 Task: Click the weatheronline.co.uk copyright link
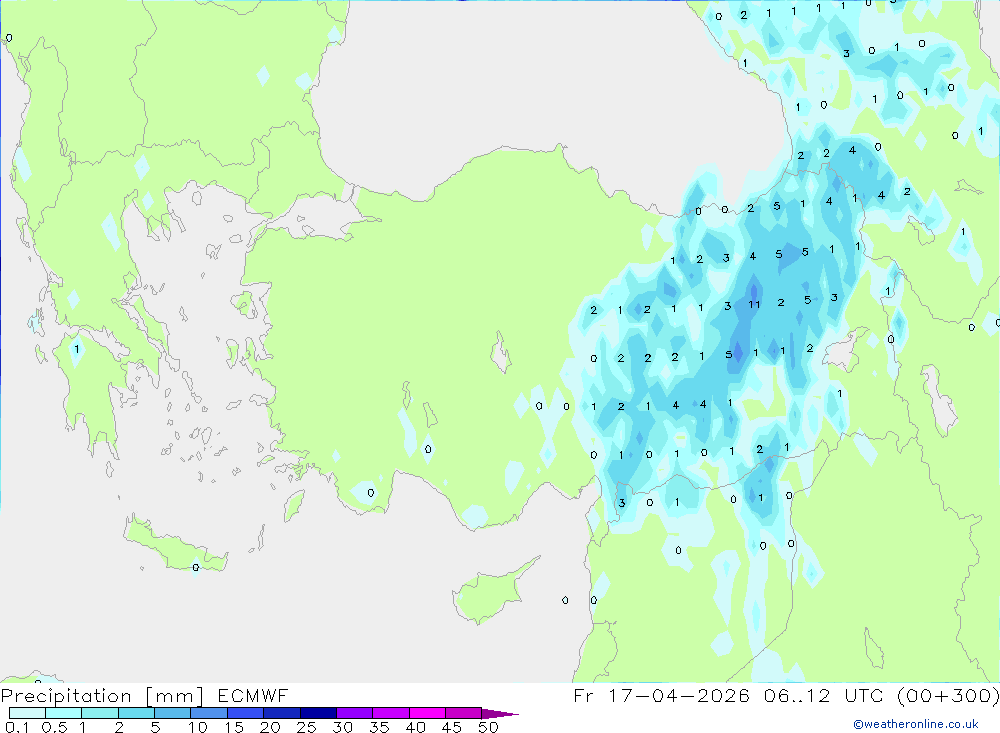point(916,724)
